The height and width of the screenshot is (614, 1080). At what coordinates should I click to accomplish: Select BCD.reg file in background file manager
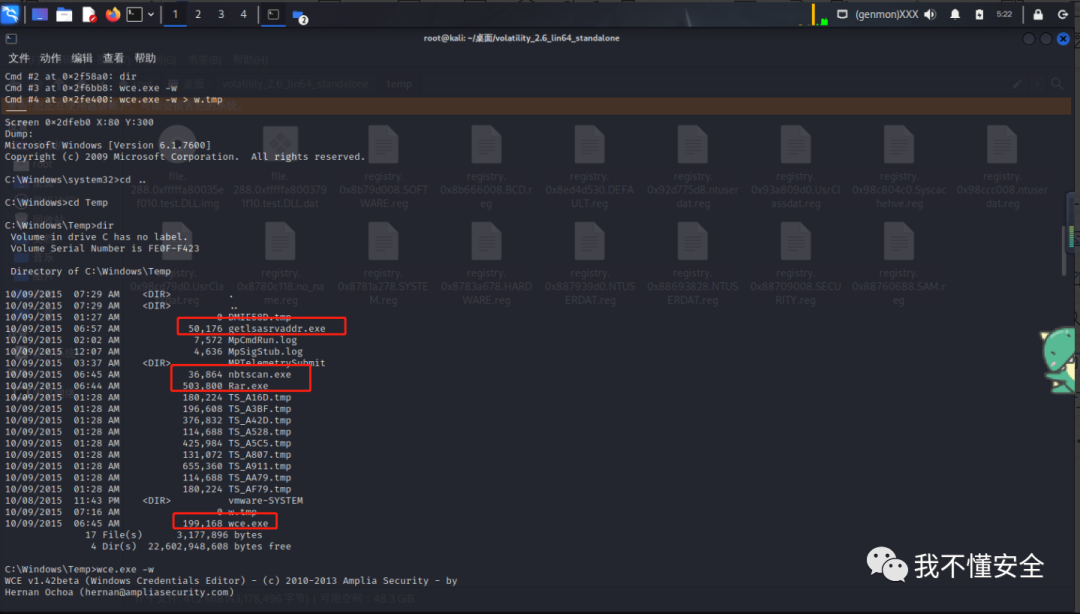point(486,168)
